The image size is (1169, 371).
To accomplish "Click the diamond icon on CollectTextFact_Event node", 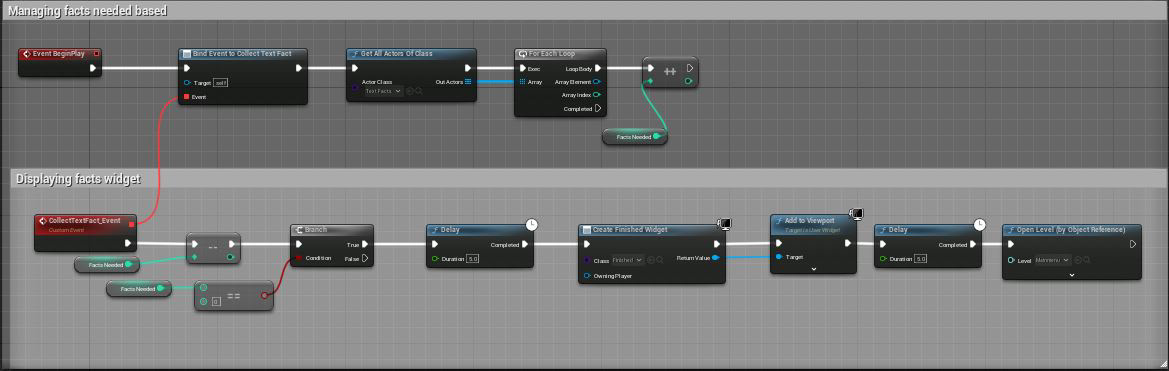I will coord(42,221).
